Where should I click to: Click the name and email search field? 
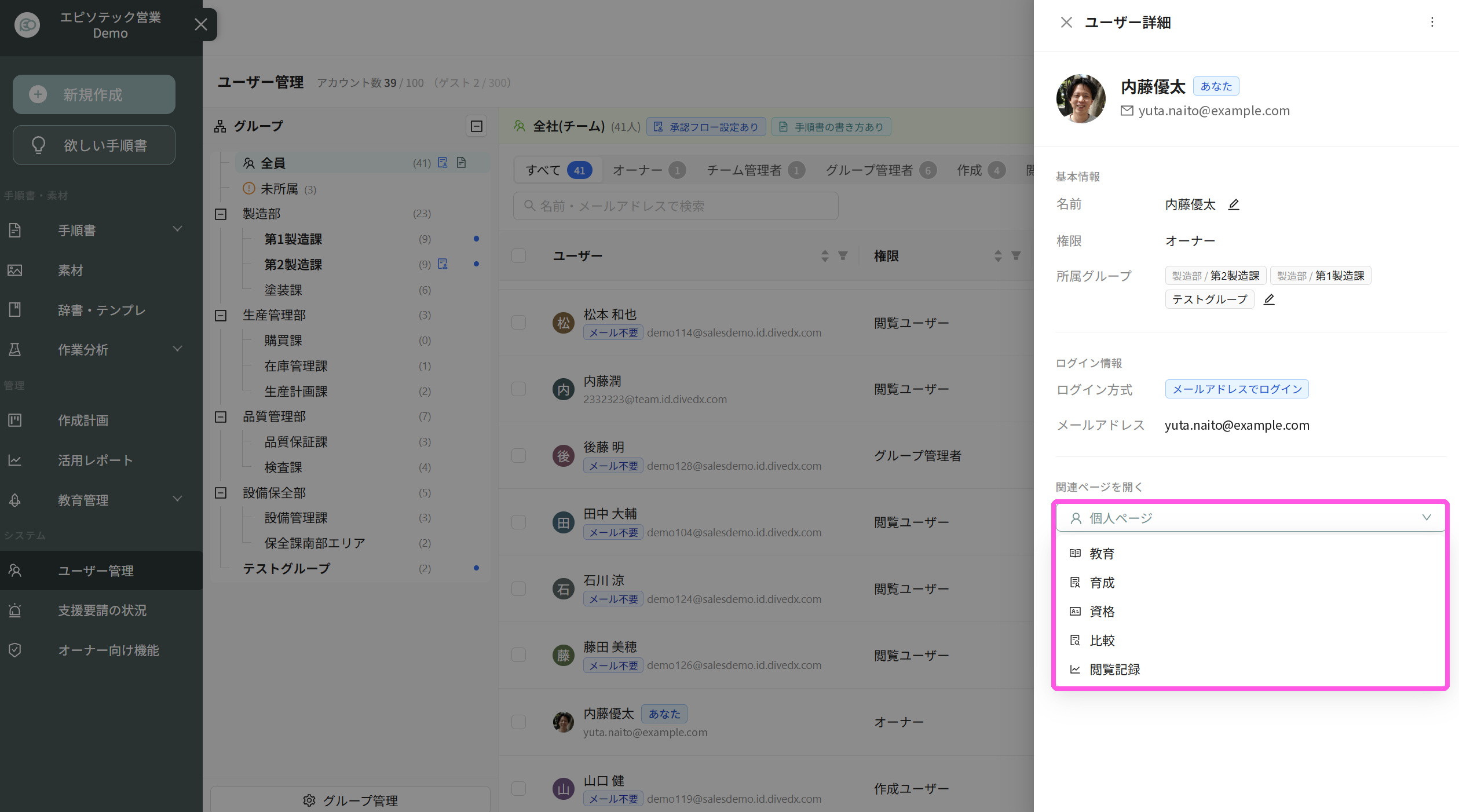click(x=675, y=206)
